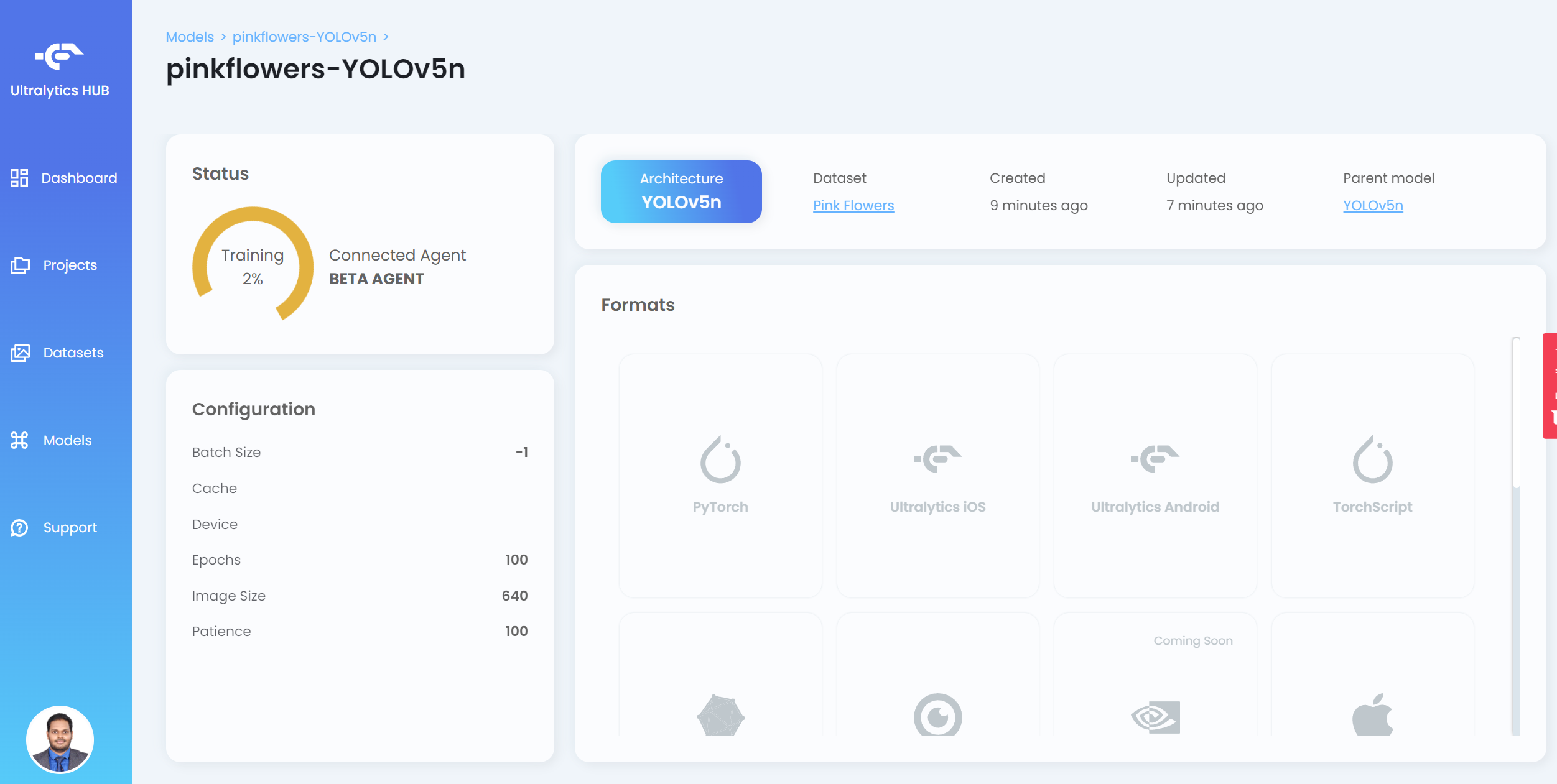Click the Epochs value 100

pos(516,560)
